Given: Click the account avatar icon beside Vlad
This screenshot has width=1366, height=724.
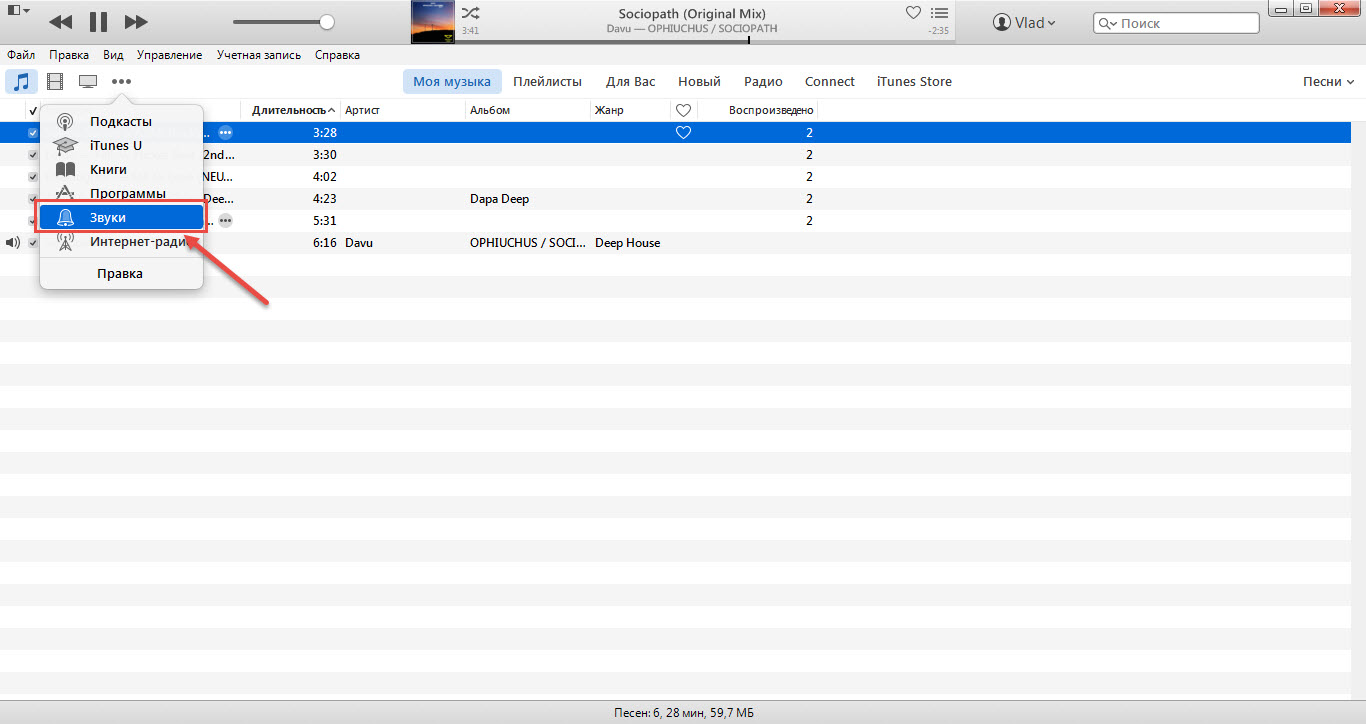Looking at the screenshot, I should point(1001,22).
